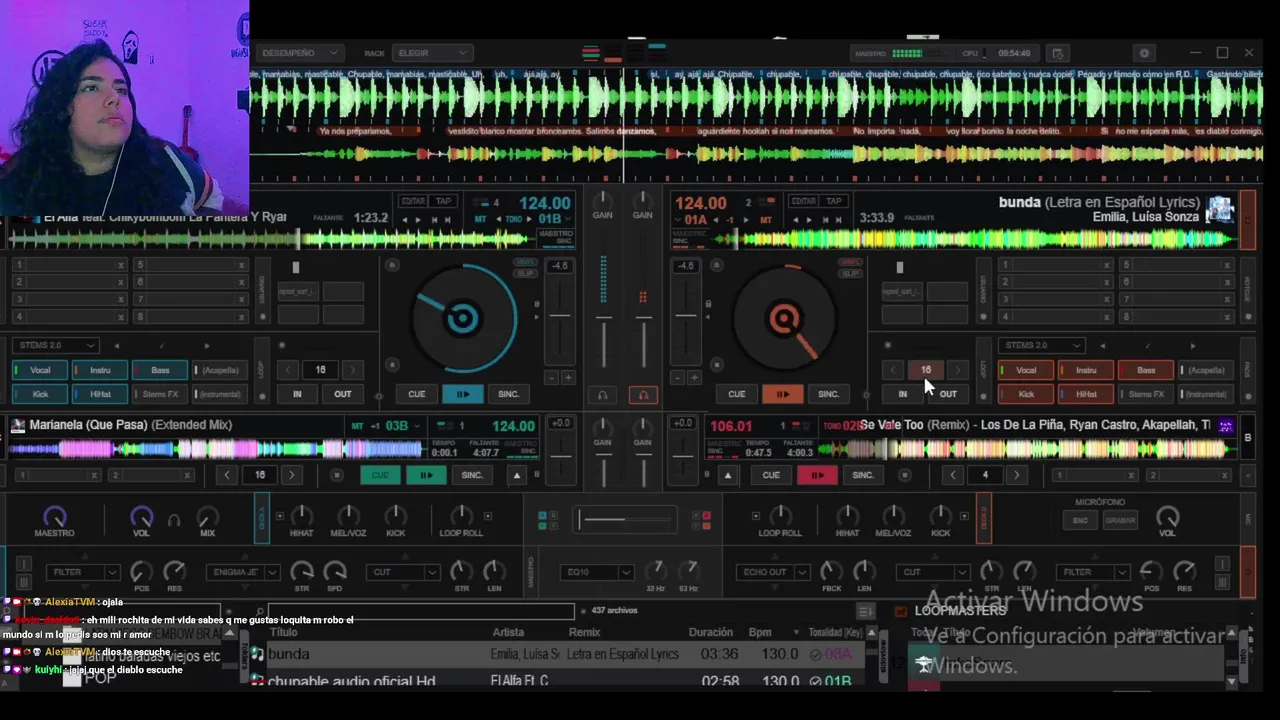
Task: Sort the browser by Artista column
Action: tap(508, 632)
